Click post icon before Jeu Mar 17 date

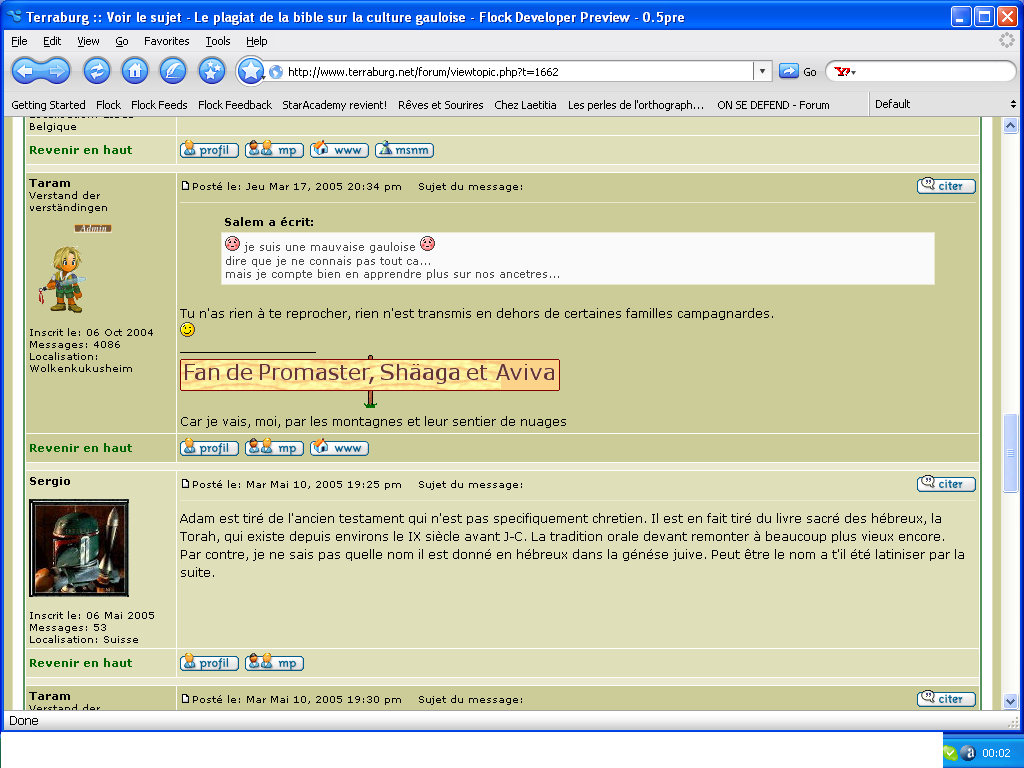click(x=185, y=186)
